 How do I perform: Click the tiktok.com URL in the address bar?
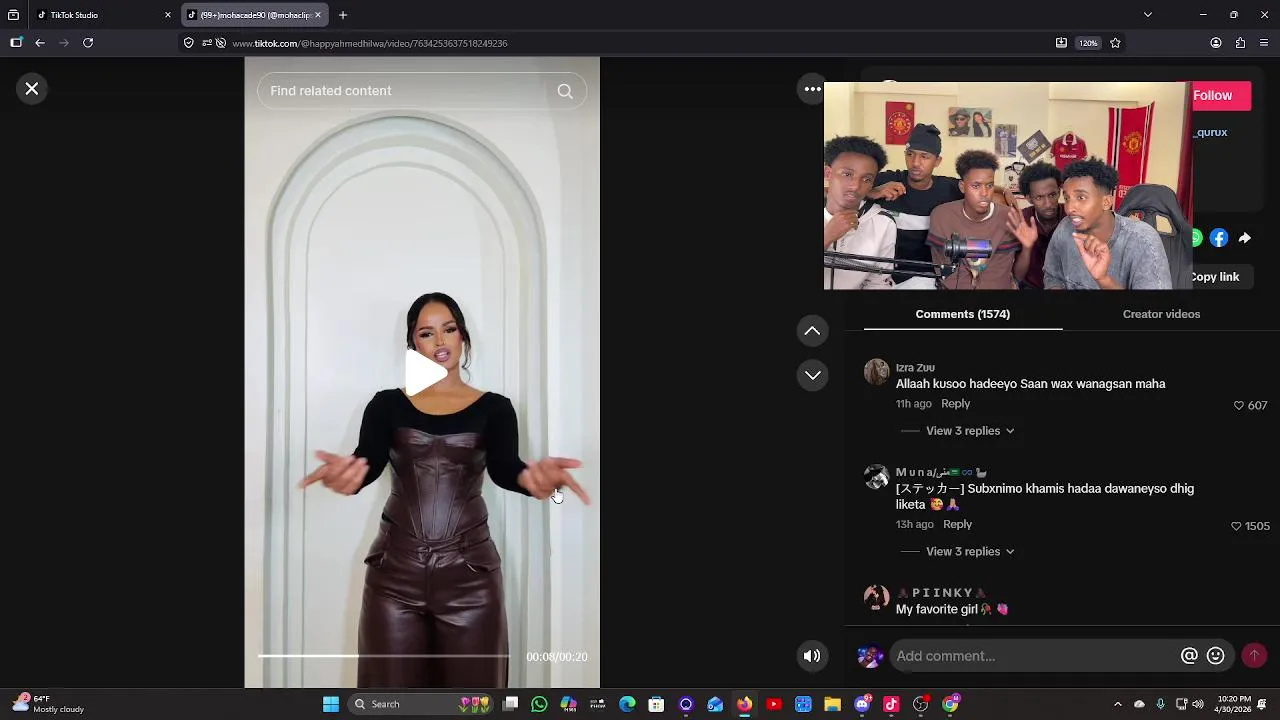tap(370, 44)
